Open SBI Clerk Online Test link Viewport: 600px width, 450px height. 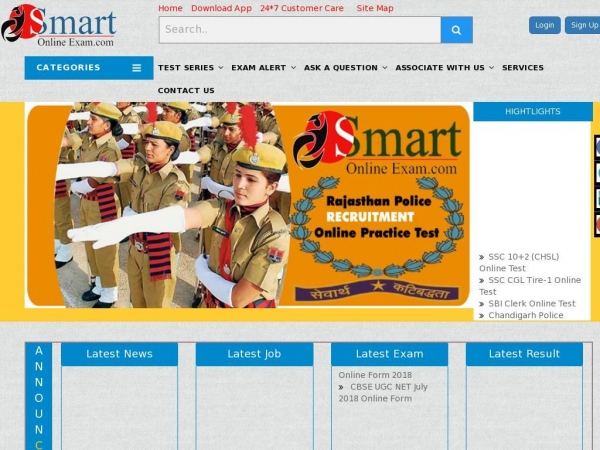tap(532, 303)
